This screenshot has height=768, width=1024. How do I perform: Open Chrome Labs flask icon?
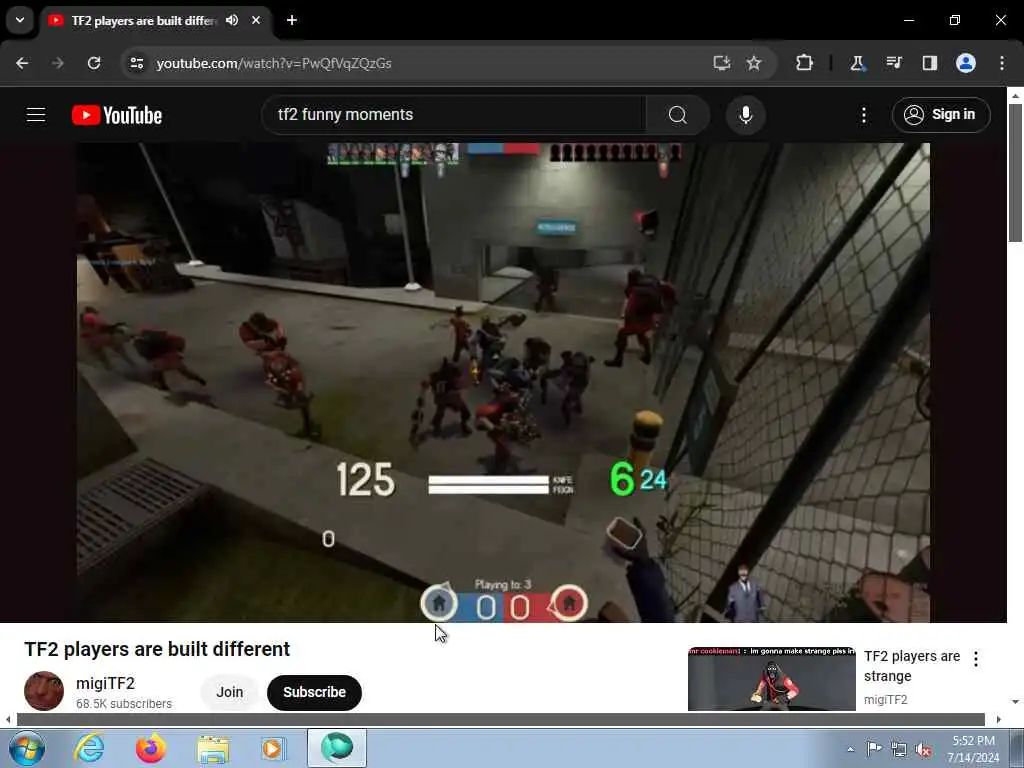(x=857, y=63)
